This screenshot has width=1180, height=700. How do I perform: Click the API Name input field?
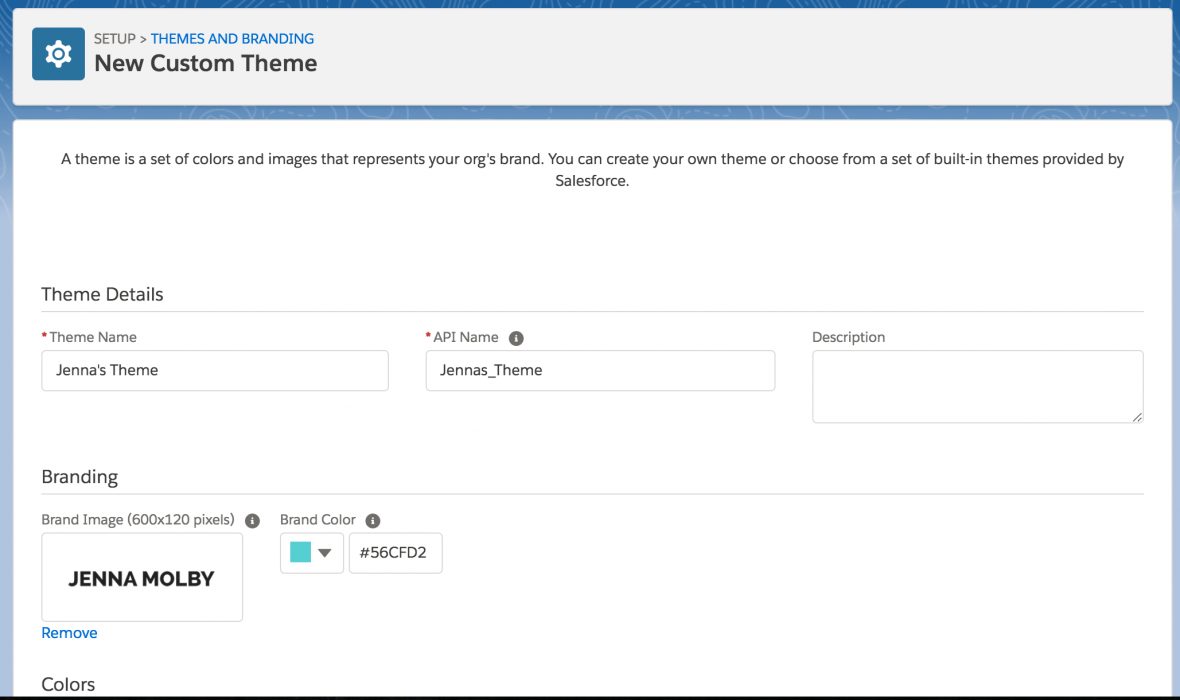[x=600, y=370]
